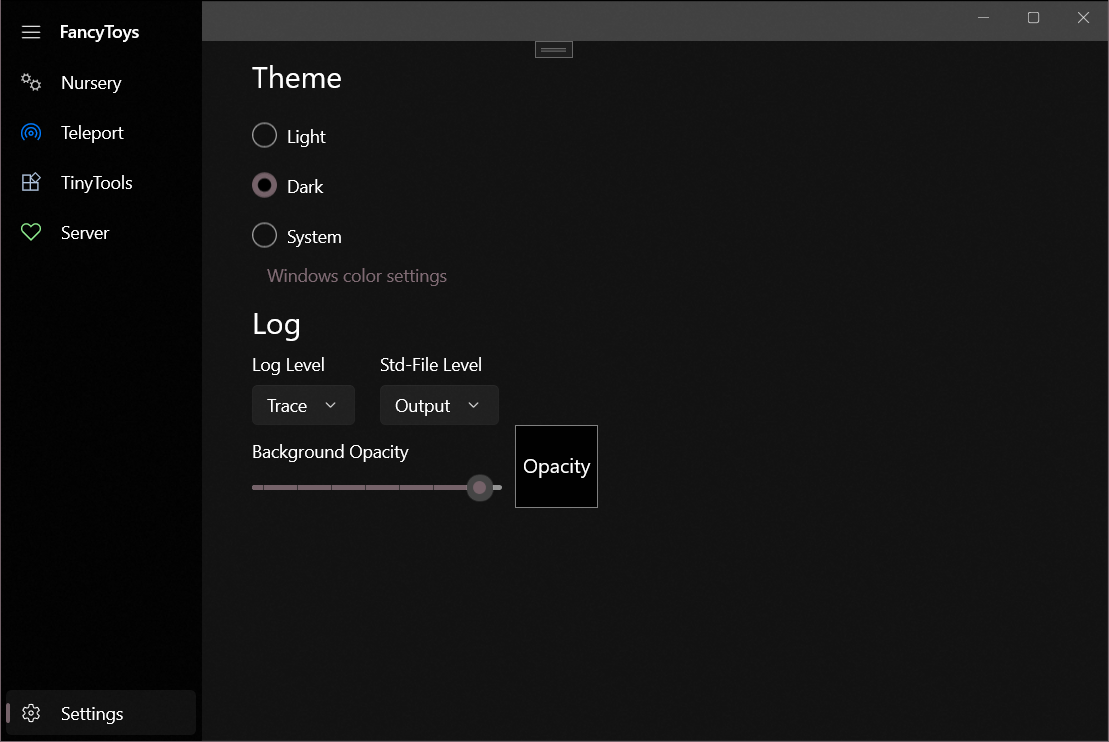This screenshot has width=1109, height=742.
Task: Select the Light theme
Action: (x=264, y=135)
